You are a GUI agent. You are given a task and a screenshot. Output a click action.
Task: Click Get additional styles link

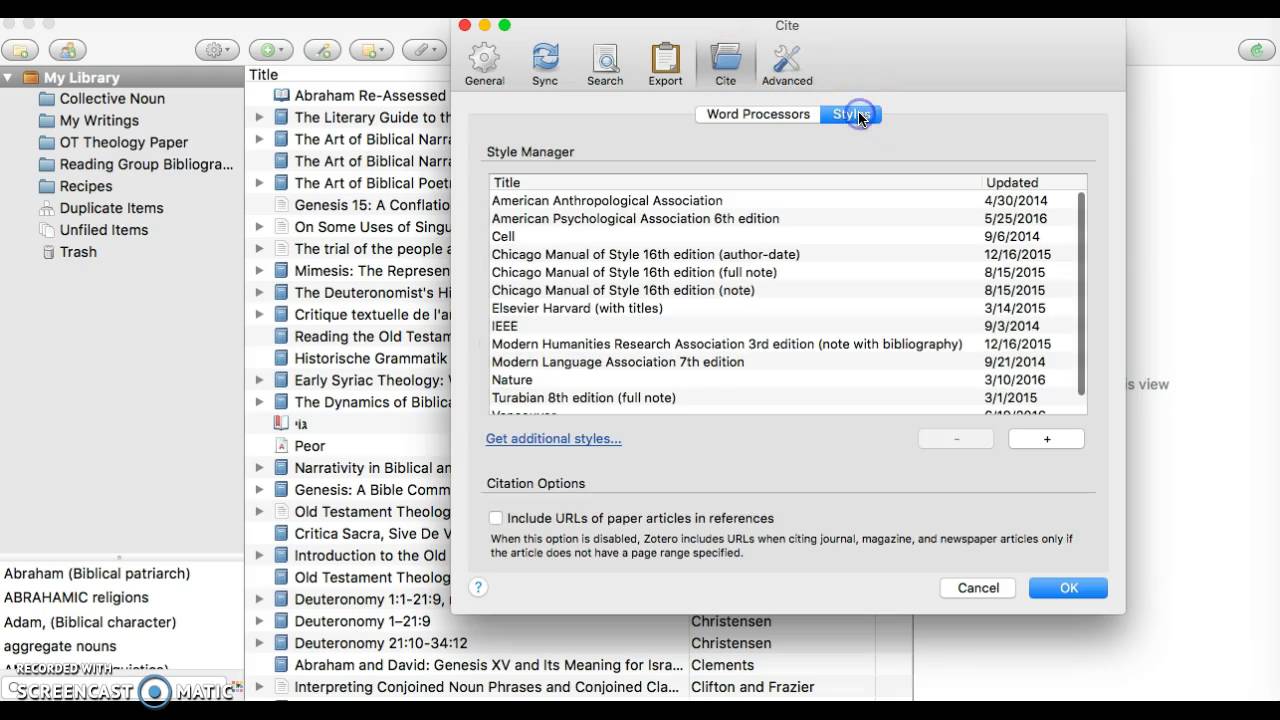tap(553, 438)
